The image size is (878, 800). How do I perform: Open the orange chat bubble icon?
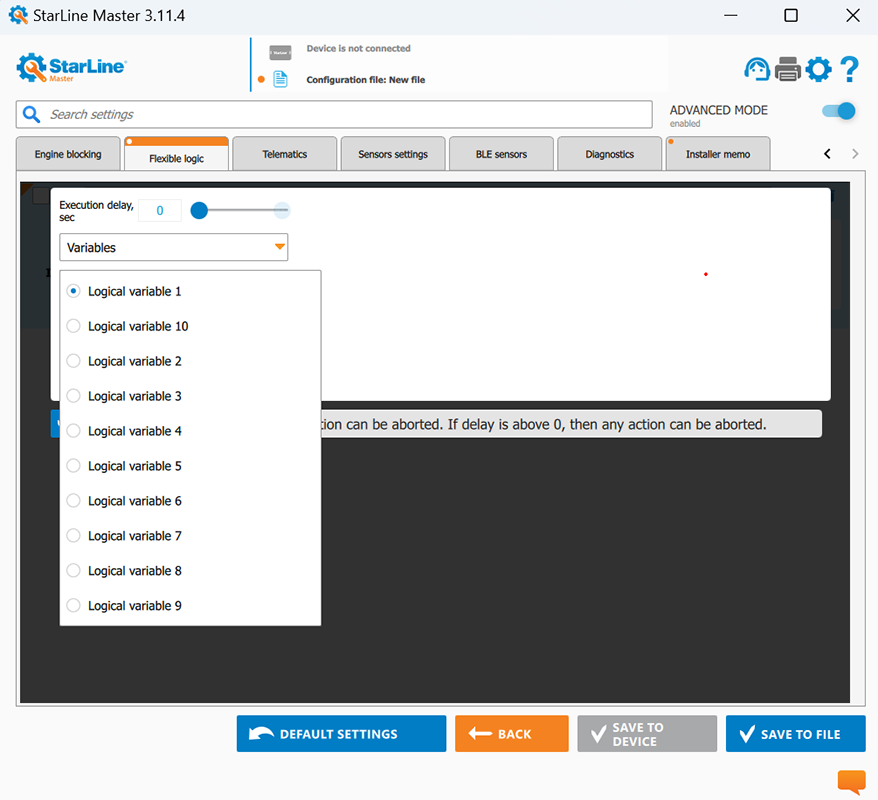pyautogui.click(x=852, y=782)
